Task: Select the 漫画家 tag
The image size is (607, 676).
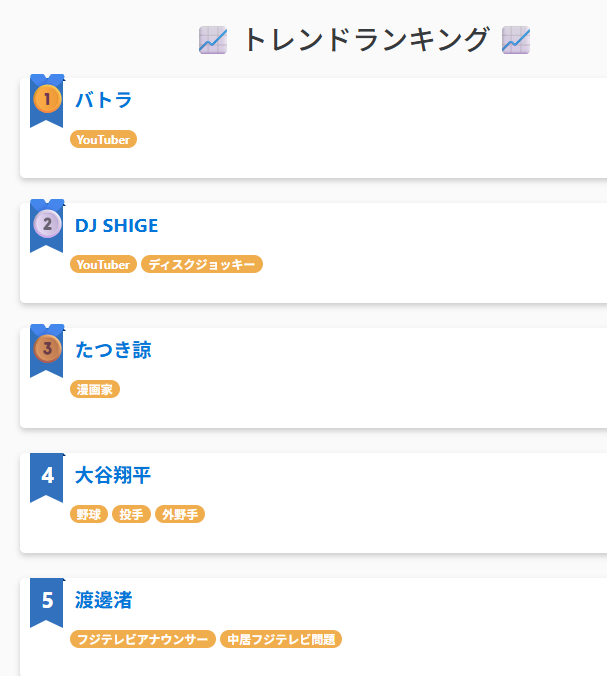Action: pos(95,389)
